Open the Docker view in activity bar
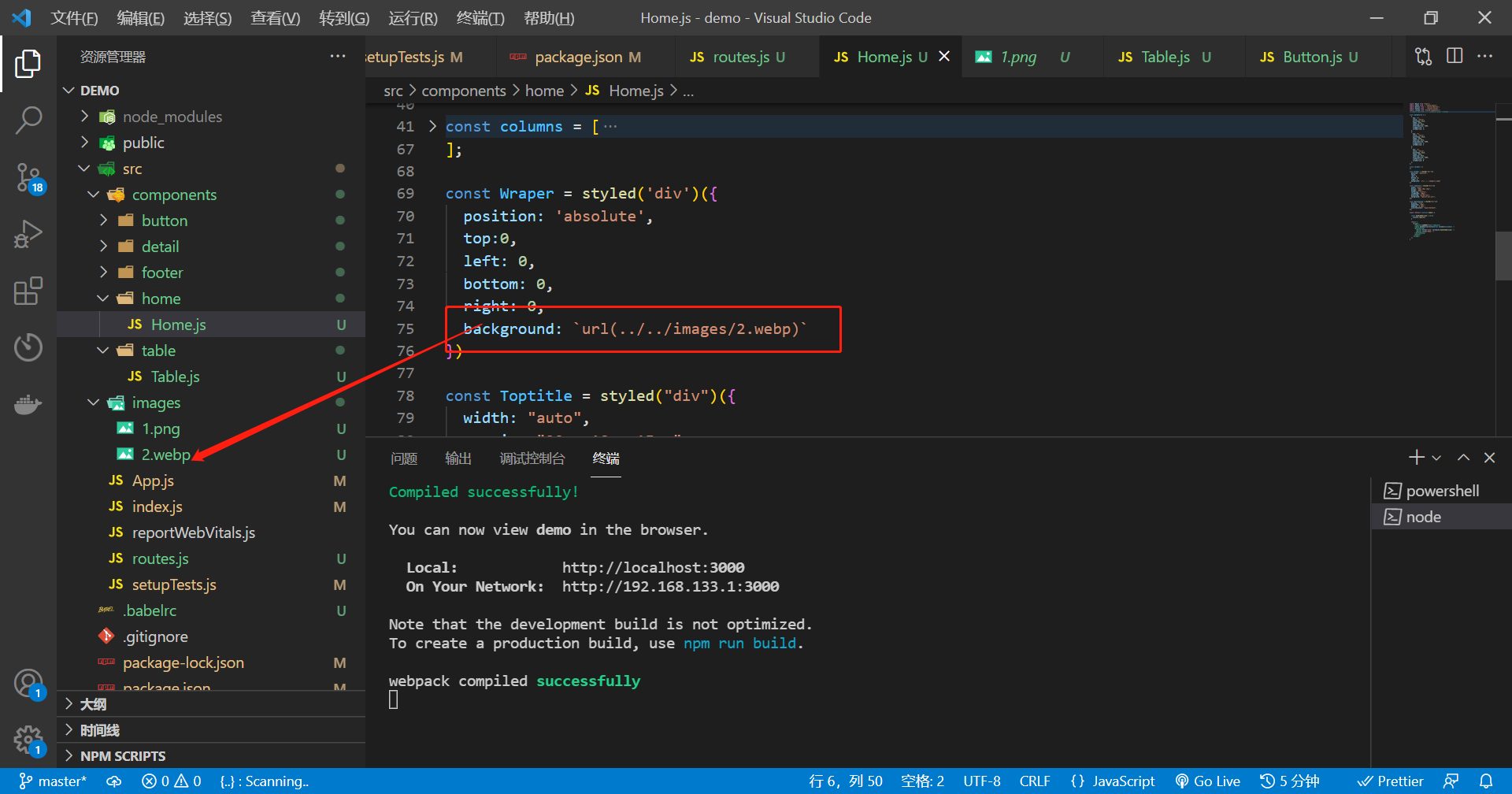The image size is (1512, 794). [x=28, y=404]
